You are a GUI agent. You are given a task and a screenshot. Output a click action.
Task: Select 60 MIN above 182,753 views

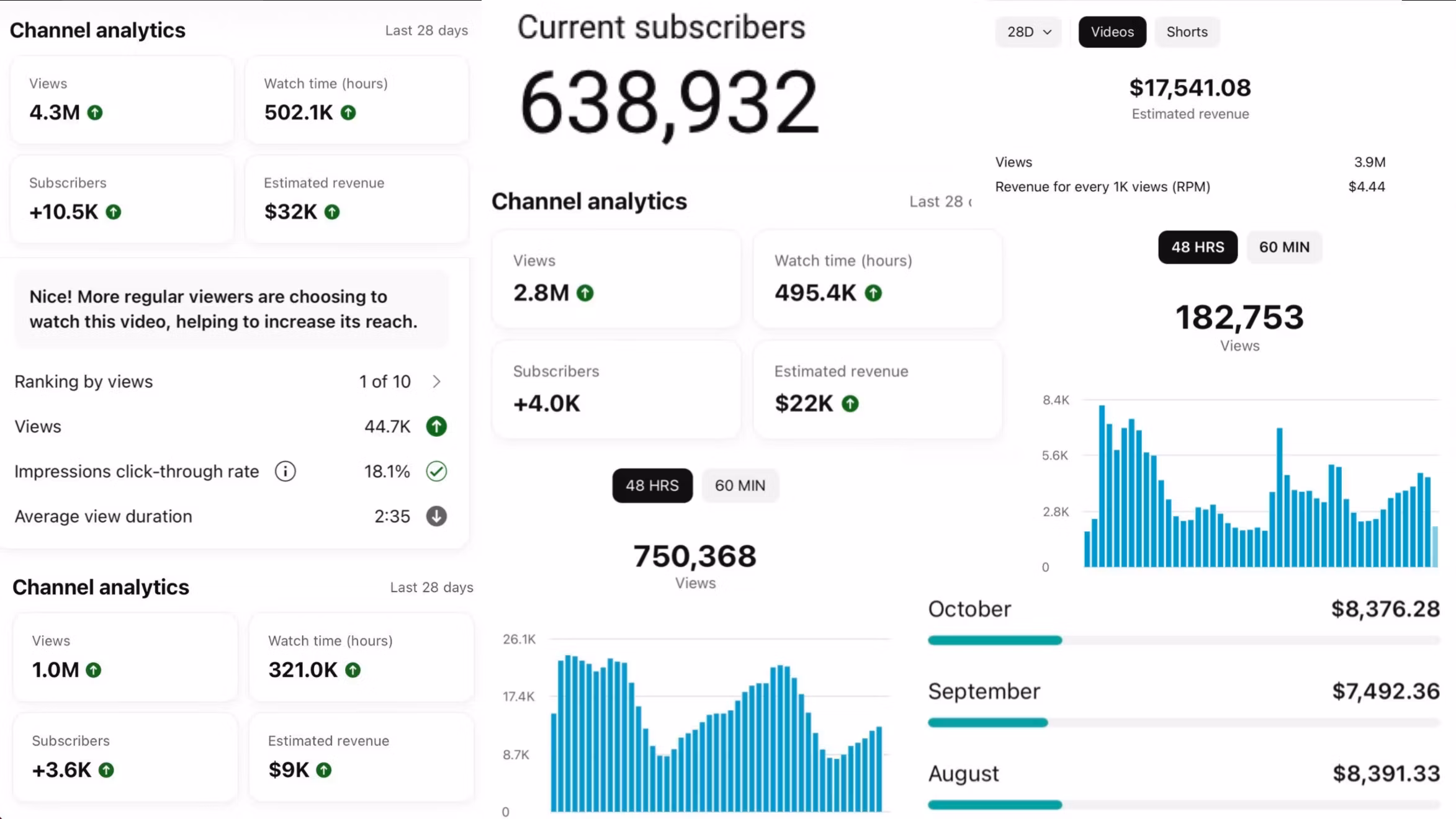pos(1284,247)
